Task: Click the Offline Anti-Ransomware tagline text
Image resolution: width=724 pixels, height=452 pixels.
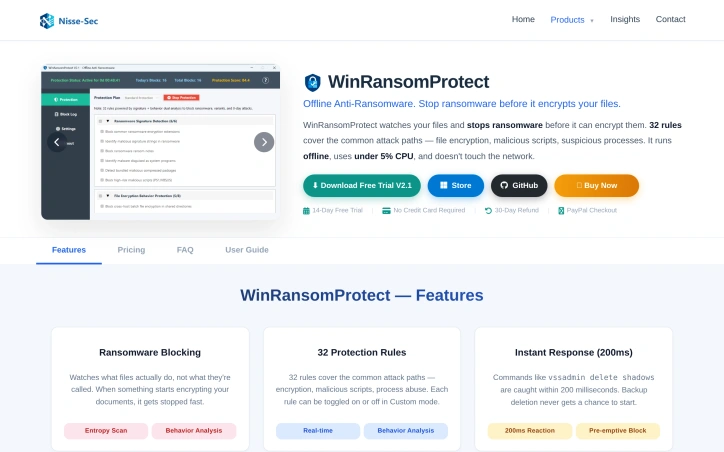Action: (462, 104)
